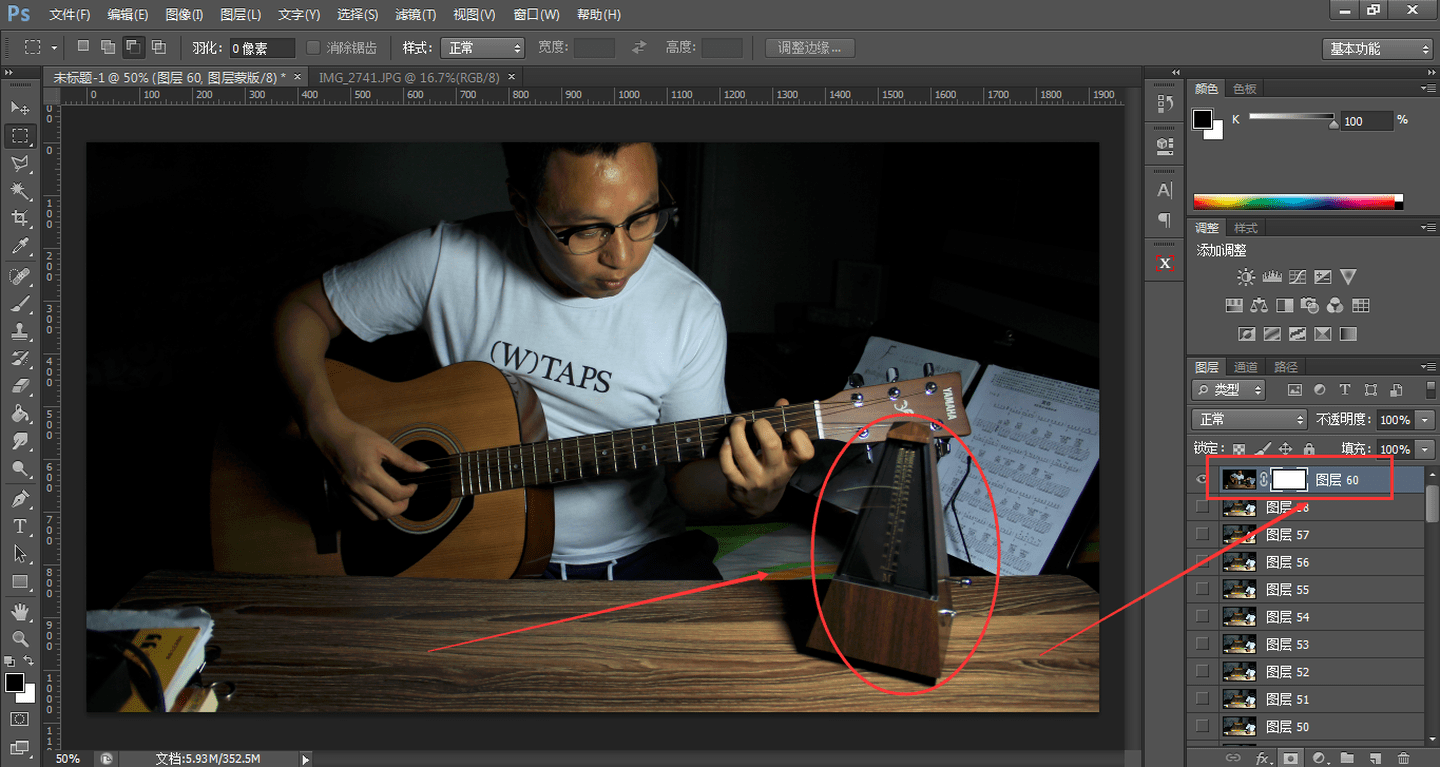
Task: Hide layer 60 with eye icon
Action: tap(1202, 480)
